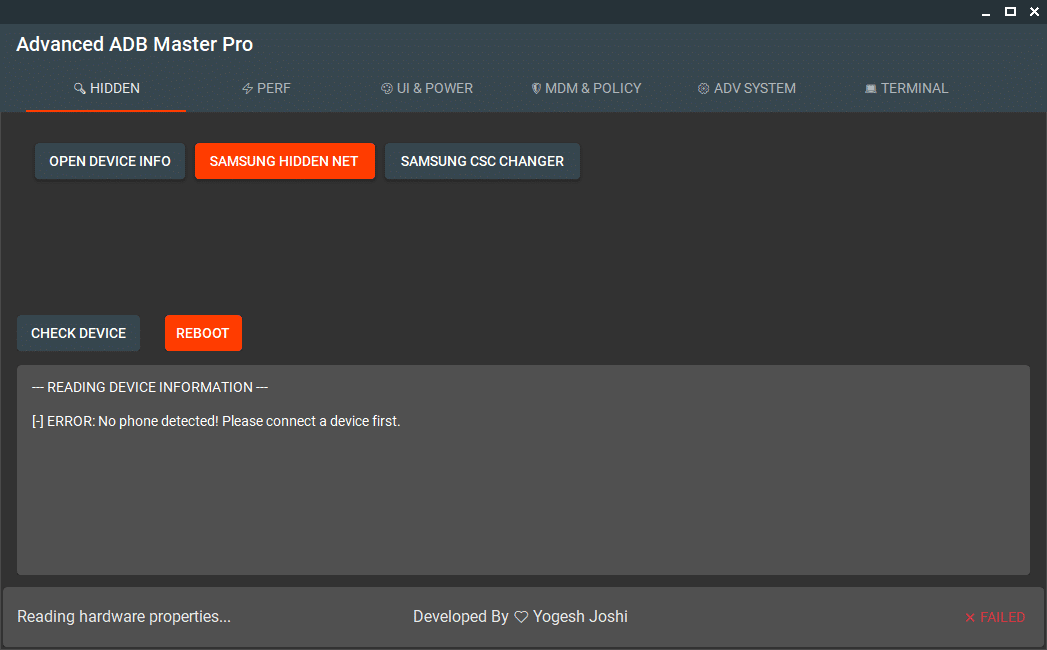Open SAMSUNG CSC CHANGER
1047x650 pixels.
482,161
